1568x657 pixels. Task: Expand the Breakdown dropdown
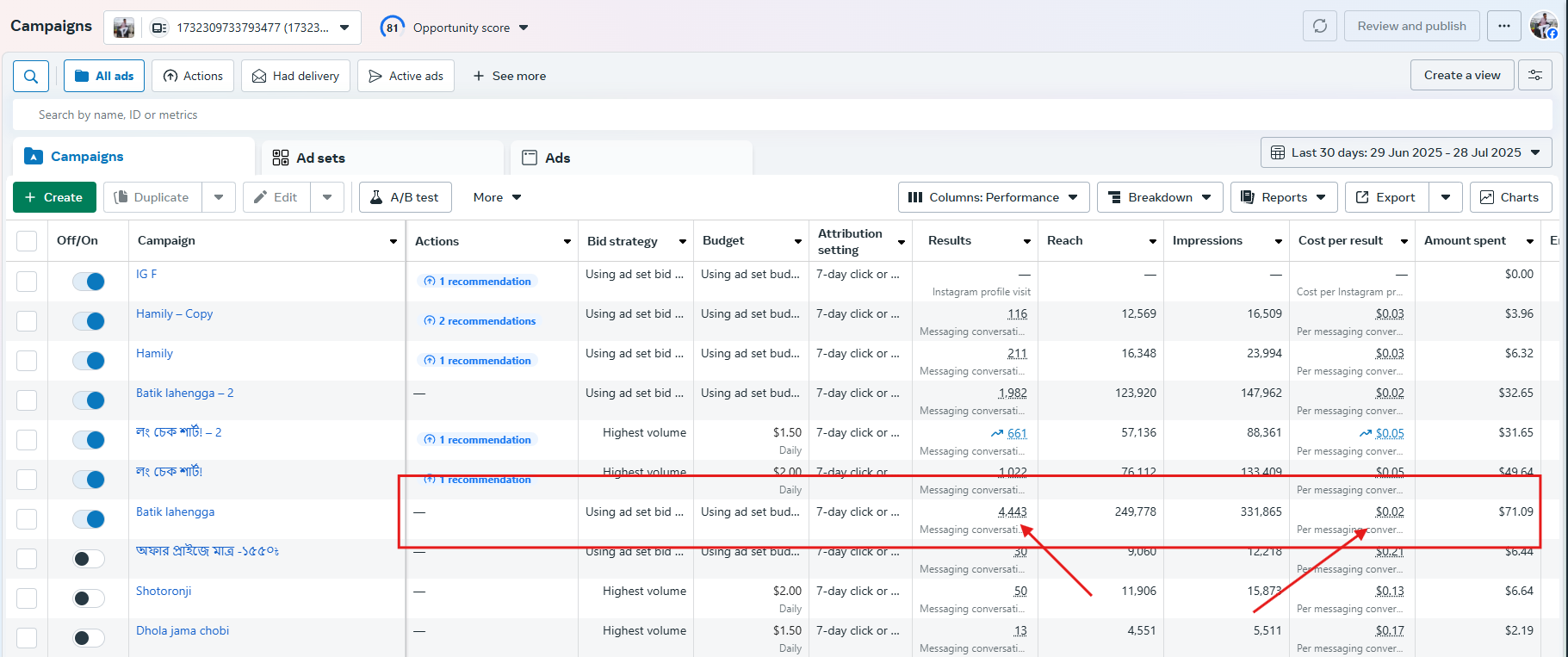(1159, 197)
